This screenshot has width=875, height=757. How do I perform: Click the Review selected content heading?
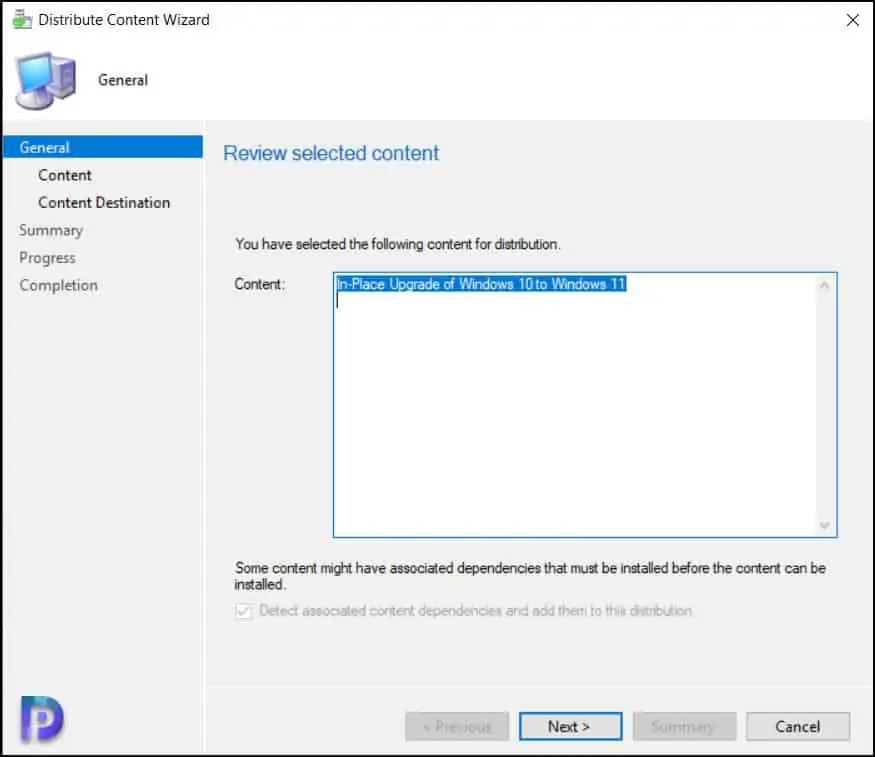(x=331, y=153)
